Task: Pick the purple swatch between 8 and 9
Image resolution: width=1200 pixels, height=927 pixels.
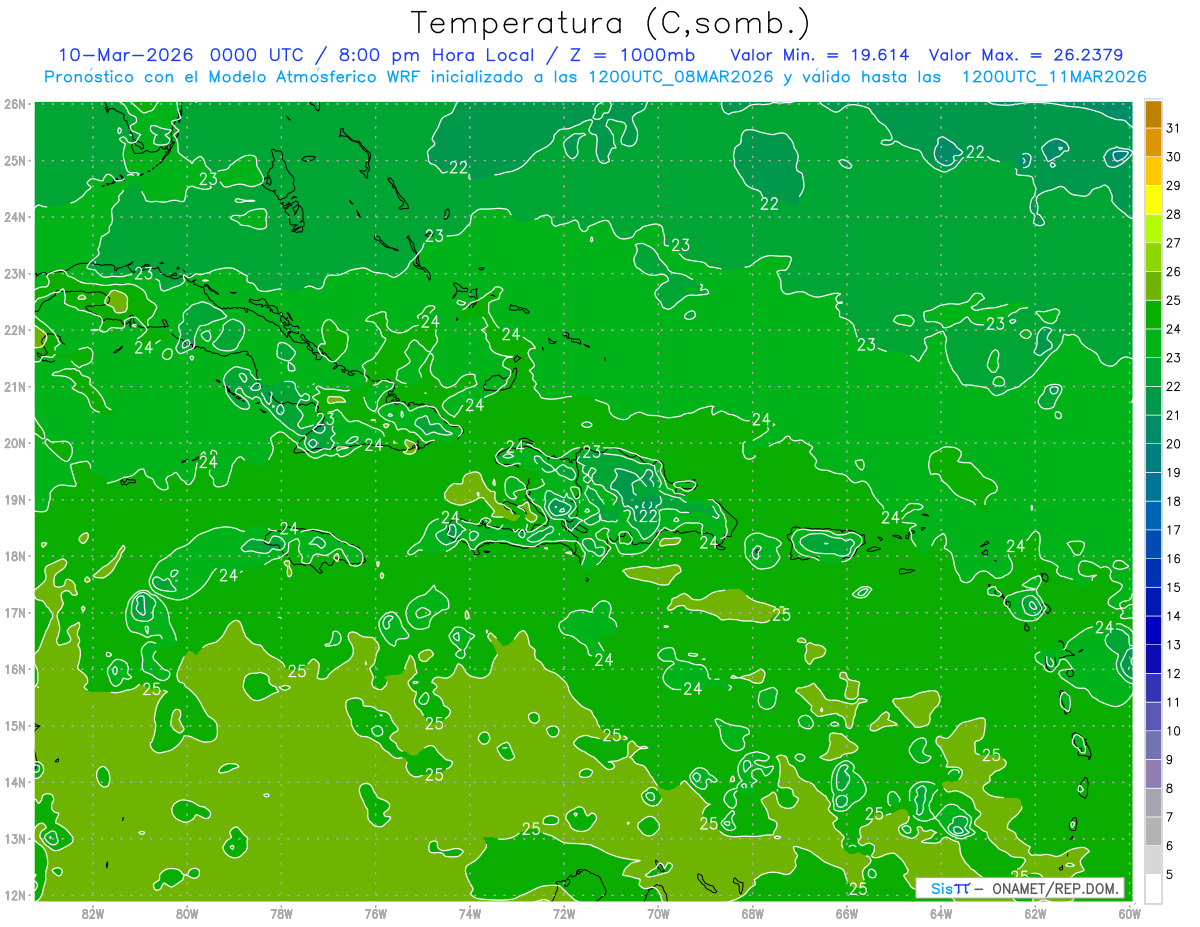Action: pos(1153,774)
